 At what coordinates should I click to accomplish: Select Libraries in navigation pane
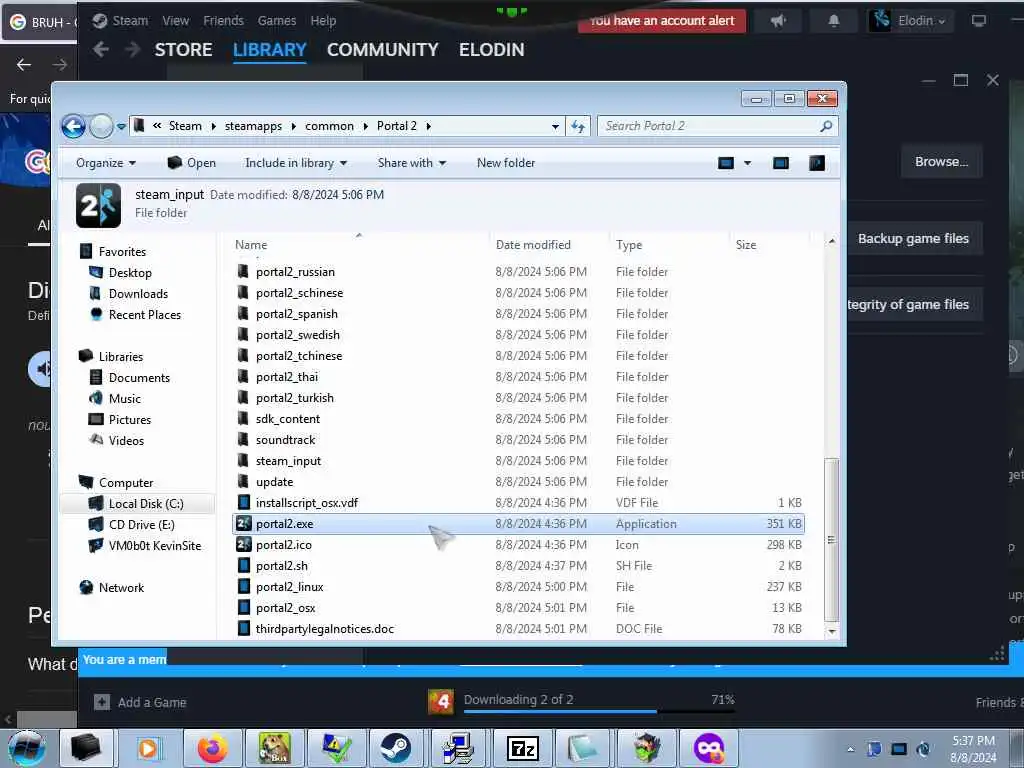[x=120, y=357]
